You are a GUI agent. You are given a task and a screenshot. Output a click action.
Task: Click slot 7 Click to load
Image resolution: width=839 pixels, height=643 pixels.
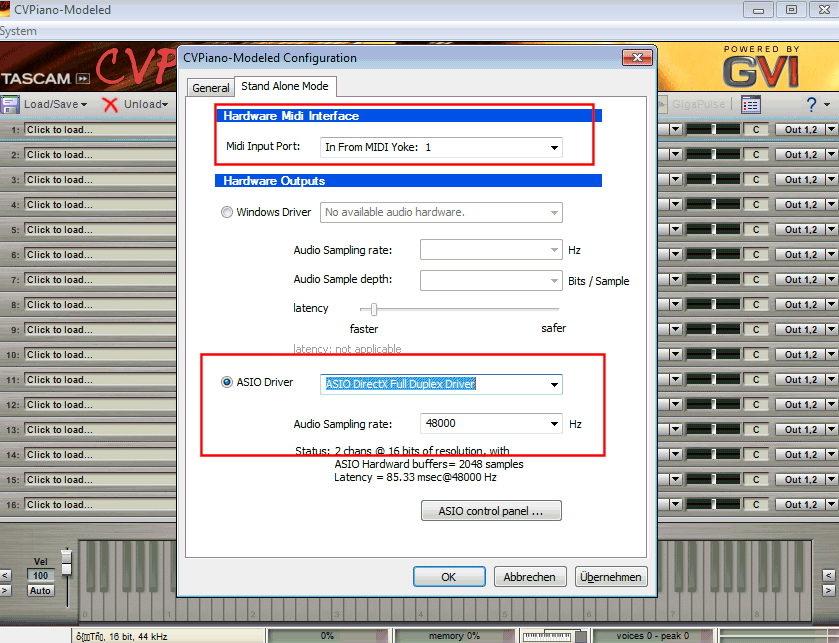pyautogui.click(x=100, y=279)
